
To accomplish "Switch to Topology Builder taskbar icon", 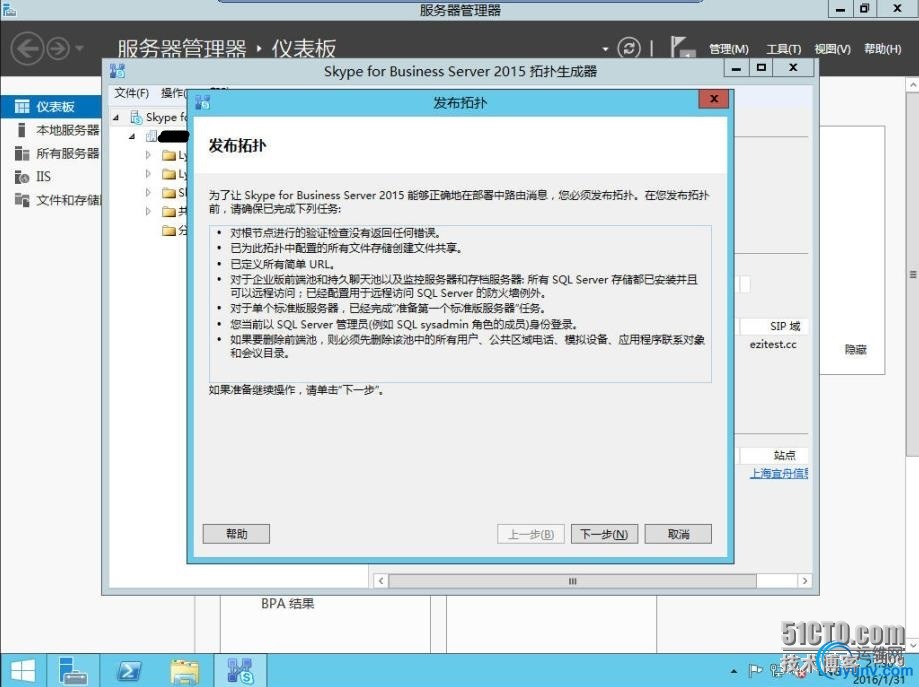I will pos(240,671).
